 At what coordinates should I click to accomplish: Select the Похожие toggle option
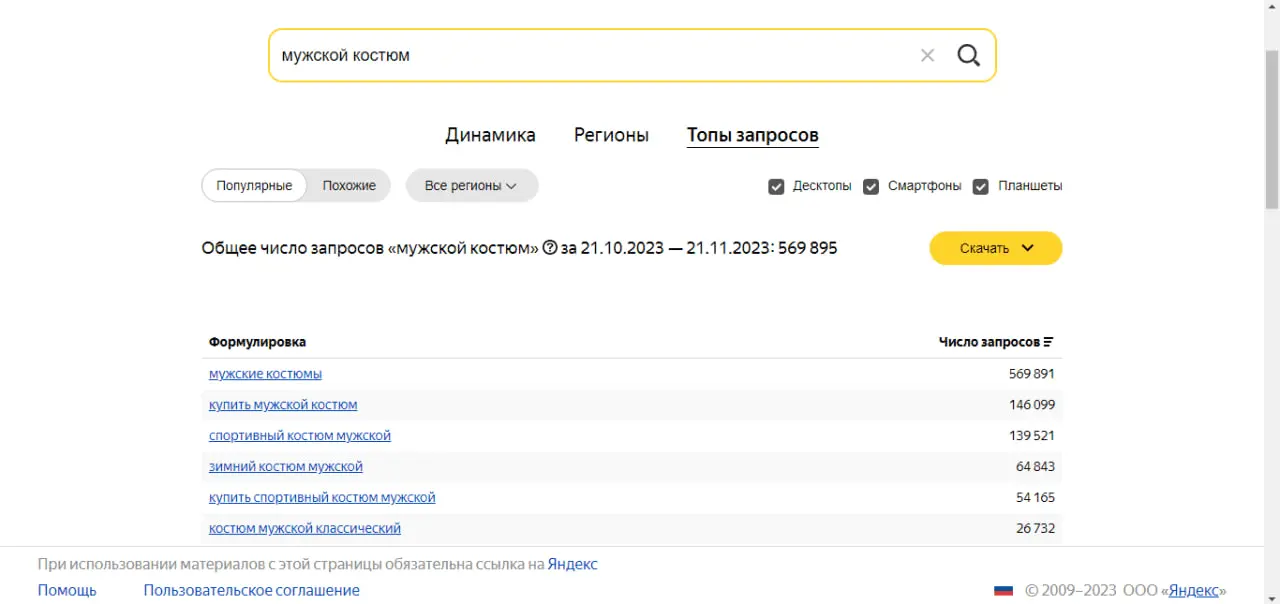[349, 186]
